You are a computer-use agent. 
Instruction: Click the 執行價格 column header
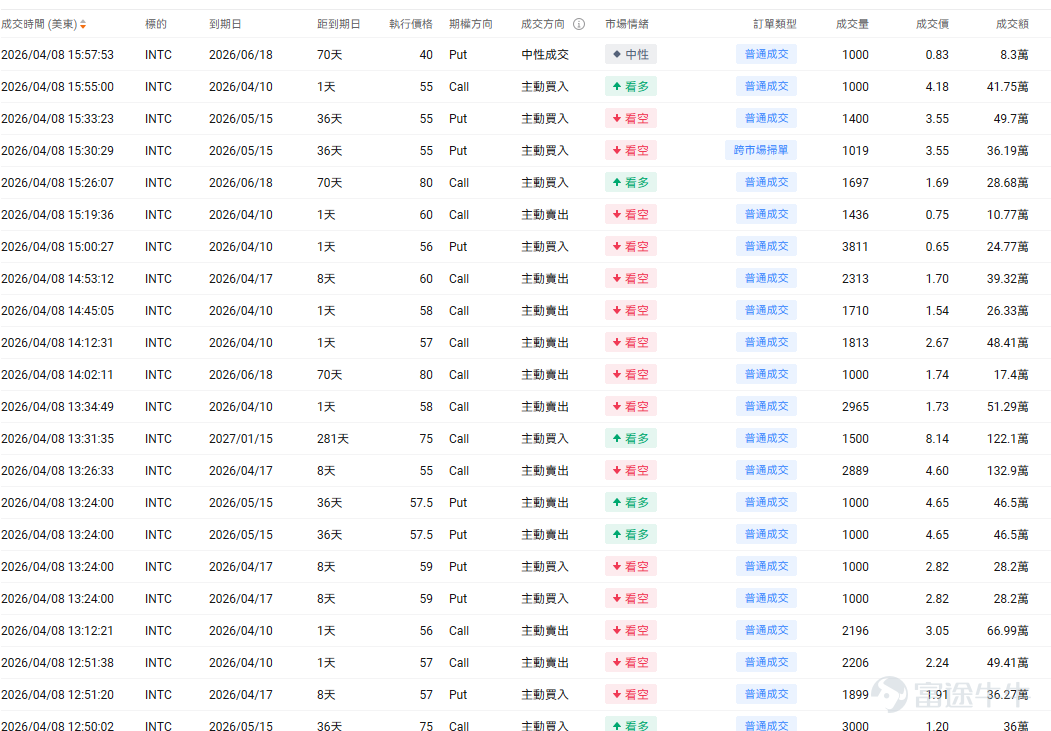411,24
